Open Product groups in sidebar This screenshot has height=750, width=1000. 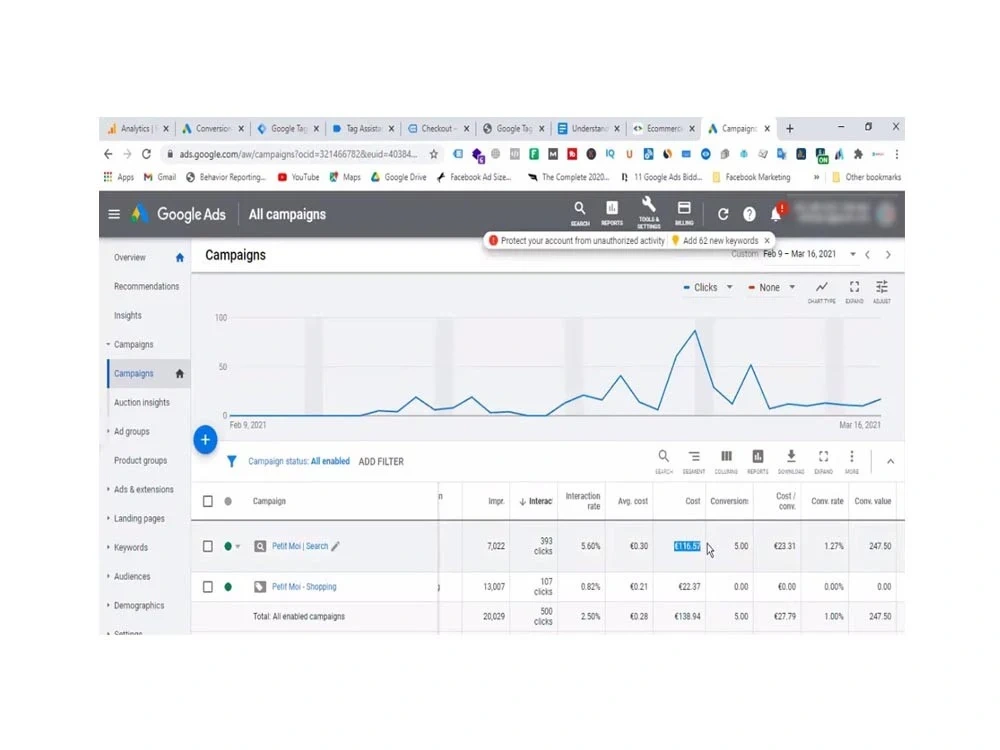click(x=140, y=460)
